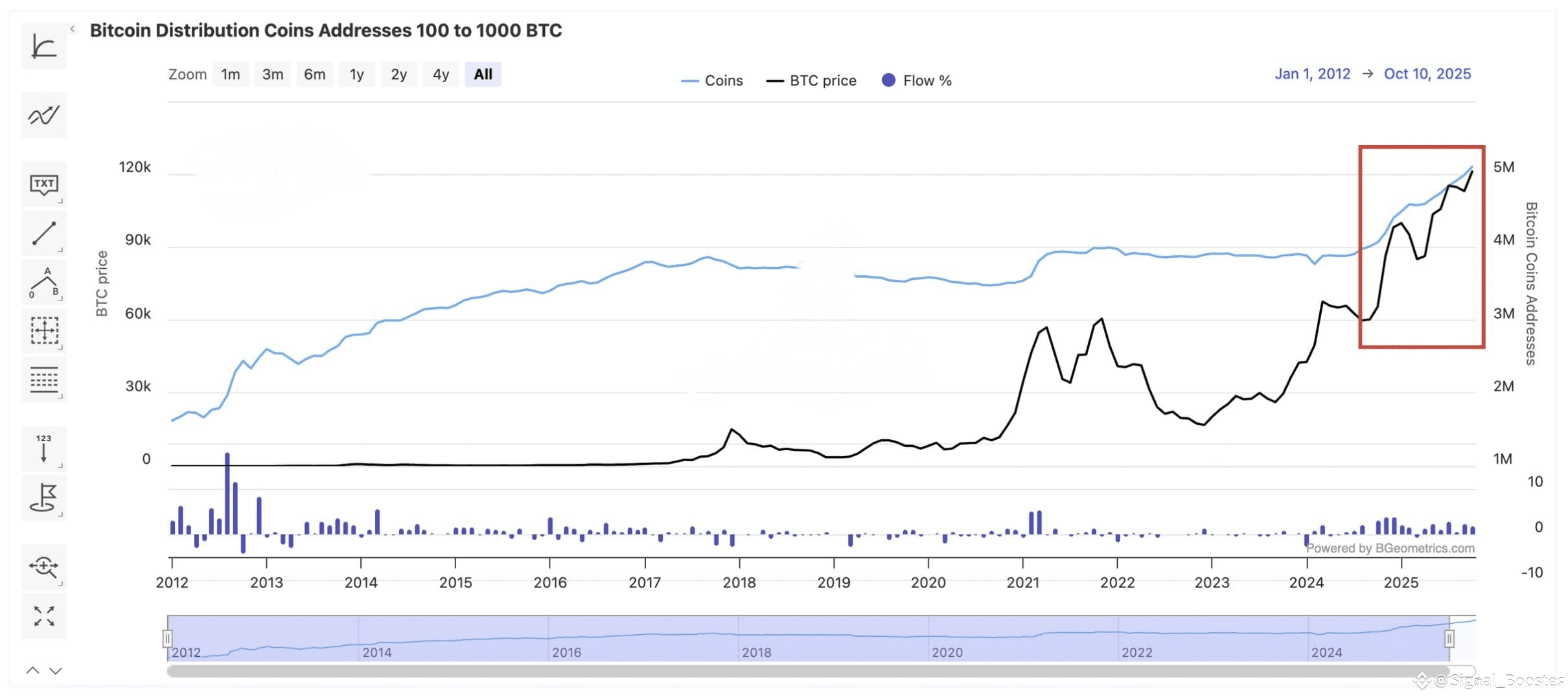Click the '-10' flow axis label

coord(1532,573)
